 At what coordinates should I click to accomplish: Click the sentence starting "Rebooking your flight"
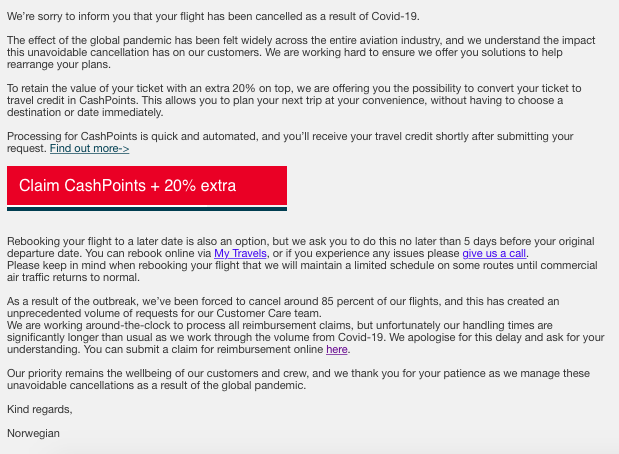(x=300, y=247)
